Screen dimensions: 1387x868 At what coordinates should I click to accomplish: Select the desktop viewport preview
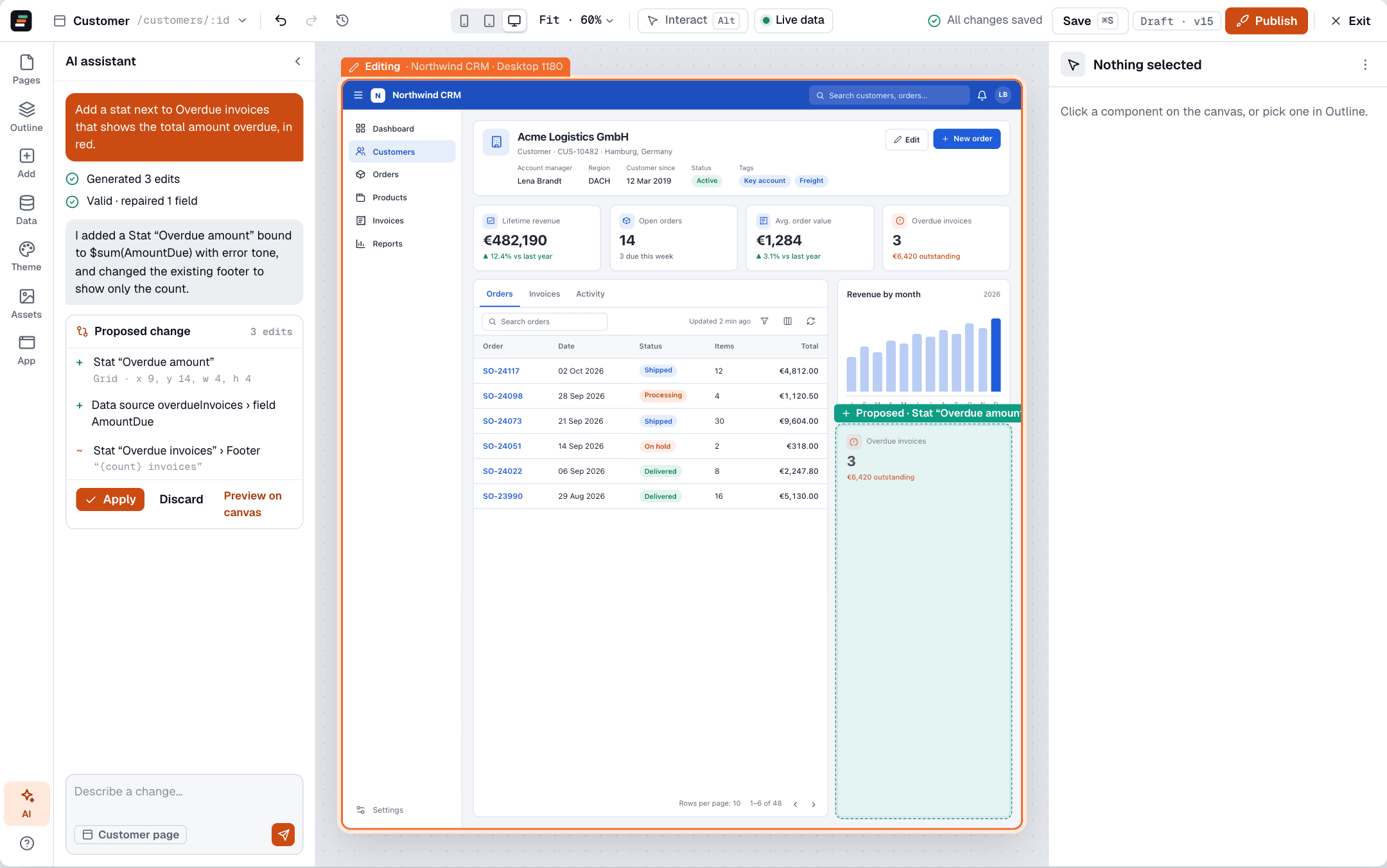514,21
